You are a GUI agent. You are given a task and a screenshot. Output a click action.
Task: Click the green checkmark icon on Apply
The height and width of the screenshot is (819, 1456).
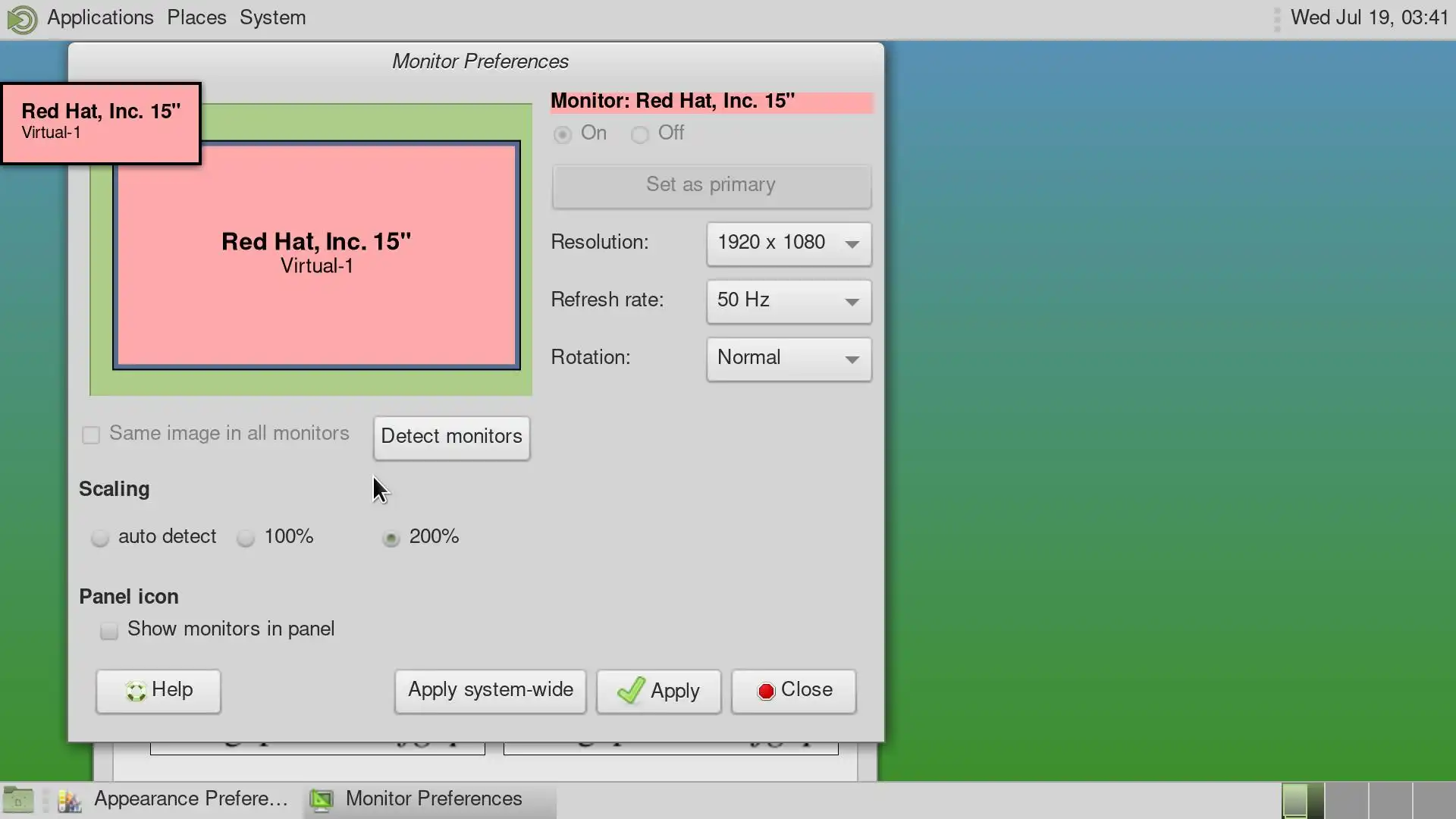tap(631, 691)
